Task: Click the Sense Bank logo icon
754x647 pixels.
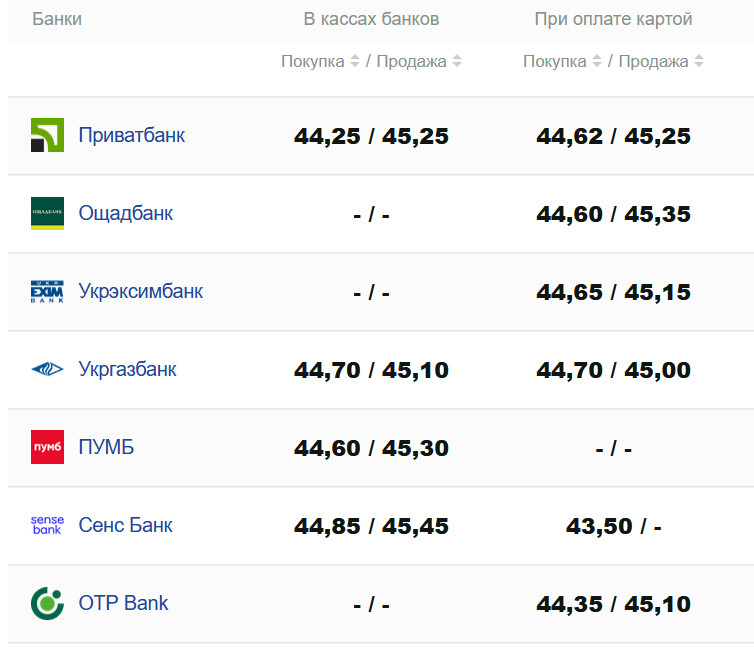Action: pyautogui.click(x=47, y=525)
